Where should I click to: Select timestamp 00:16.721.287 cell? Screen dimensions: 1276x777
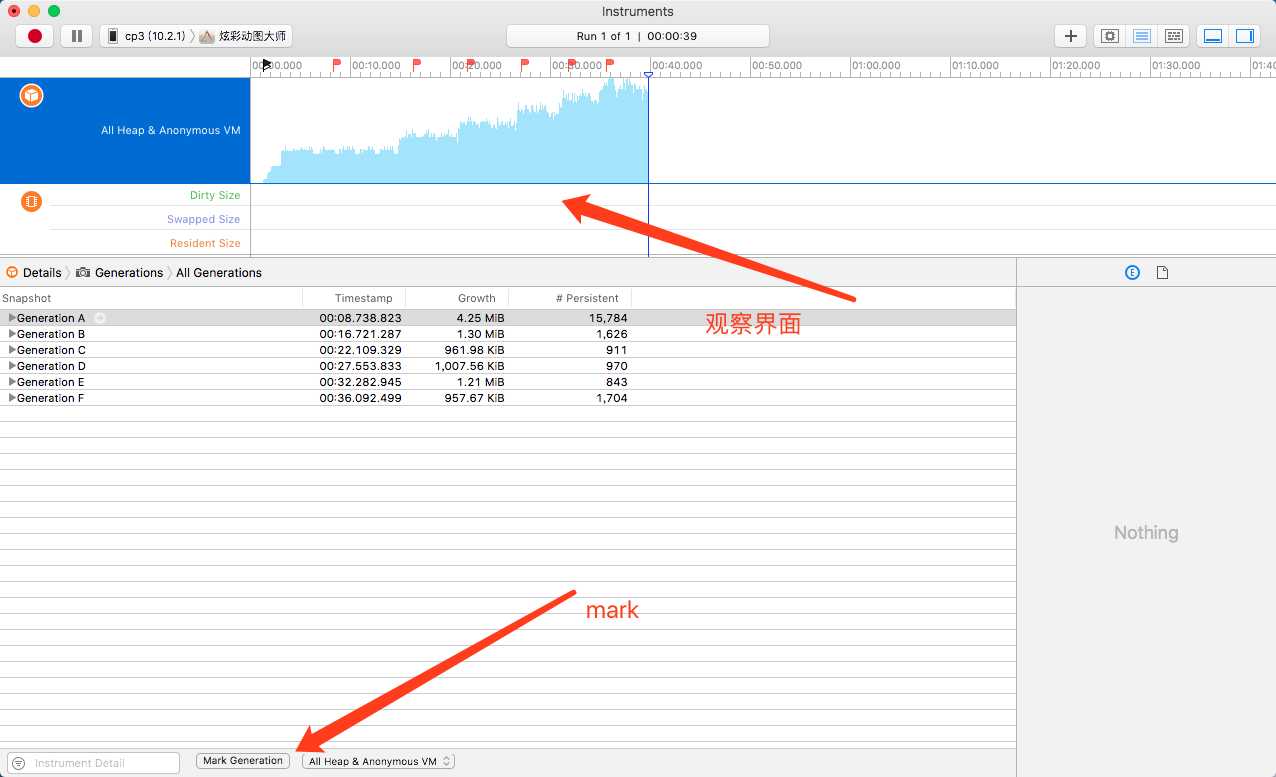[360, 334]
